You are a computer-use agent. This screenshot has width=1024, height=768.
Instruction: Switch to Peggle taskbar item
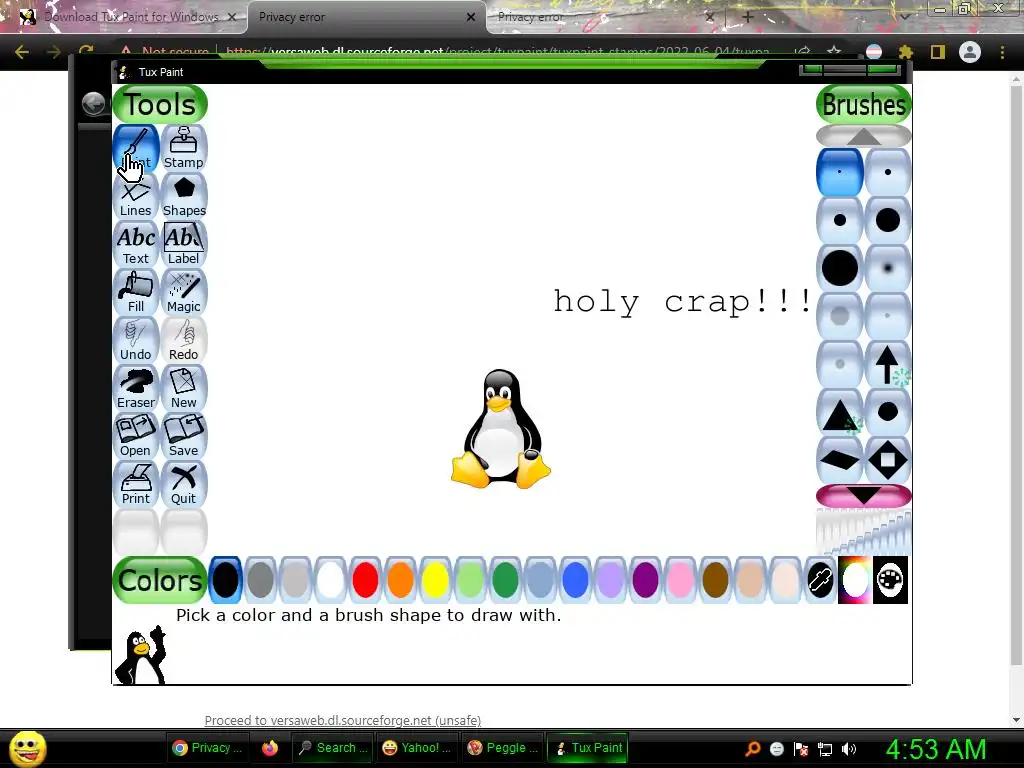pos(502,748)
